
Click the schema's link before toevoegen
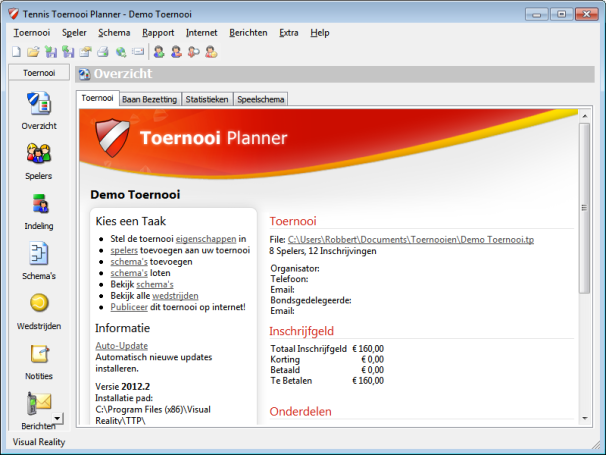tap(129, 262)
